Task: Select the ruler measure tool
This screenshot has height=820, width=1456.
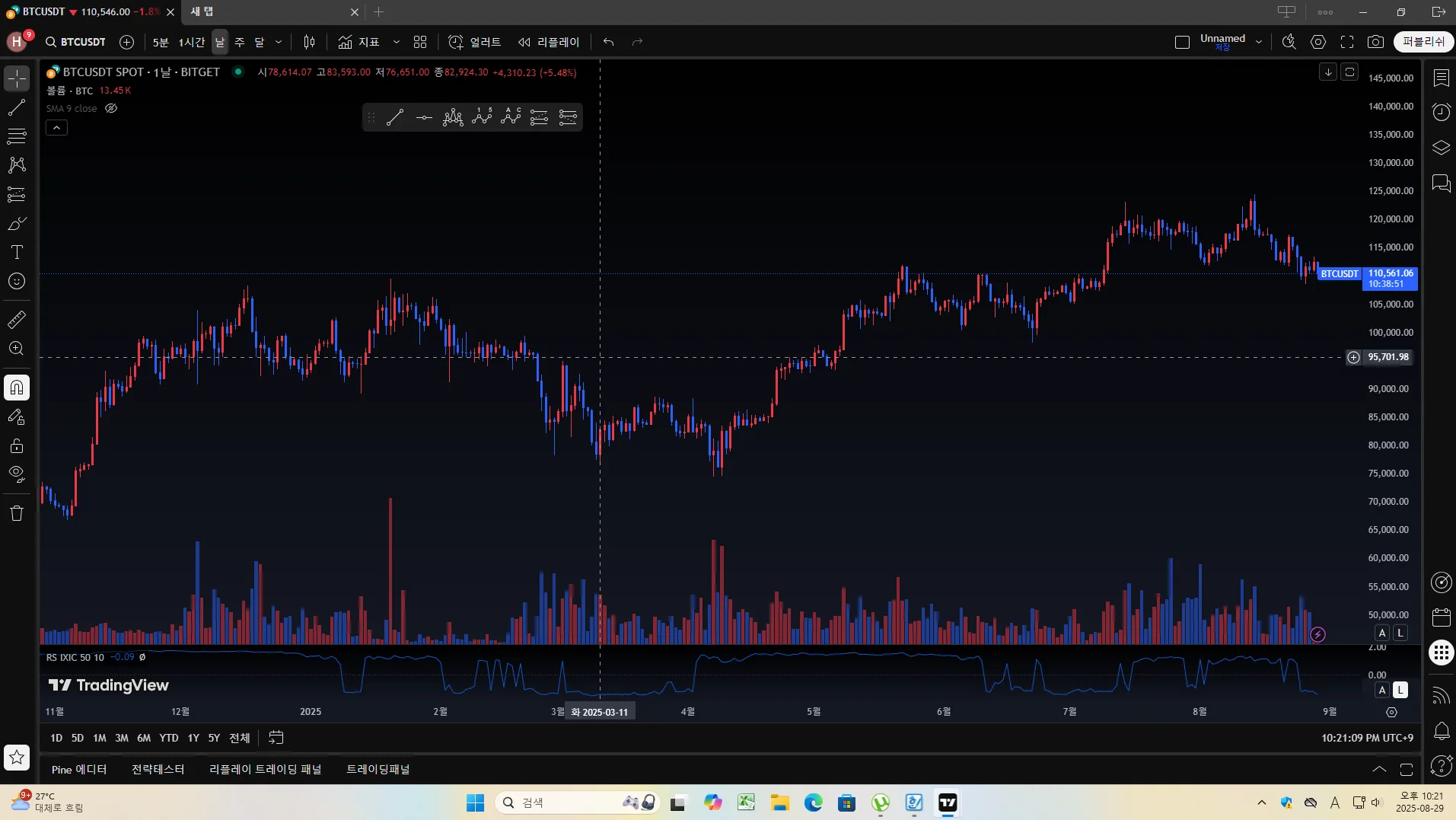Action: [x=17, y=320]
